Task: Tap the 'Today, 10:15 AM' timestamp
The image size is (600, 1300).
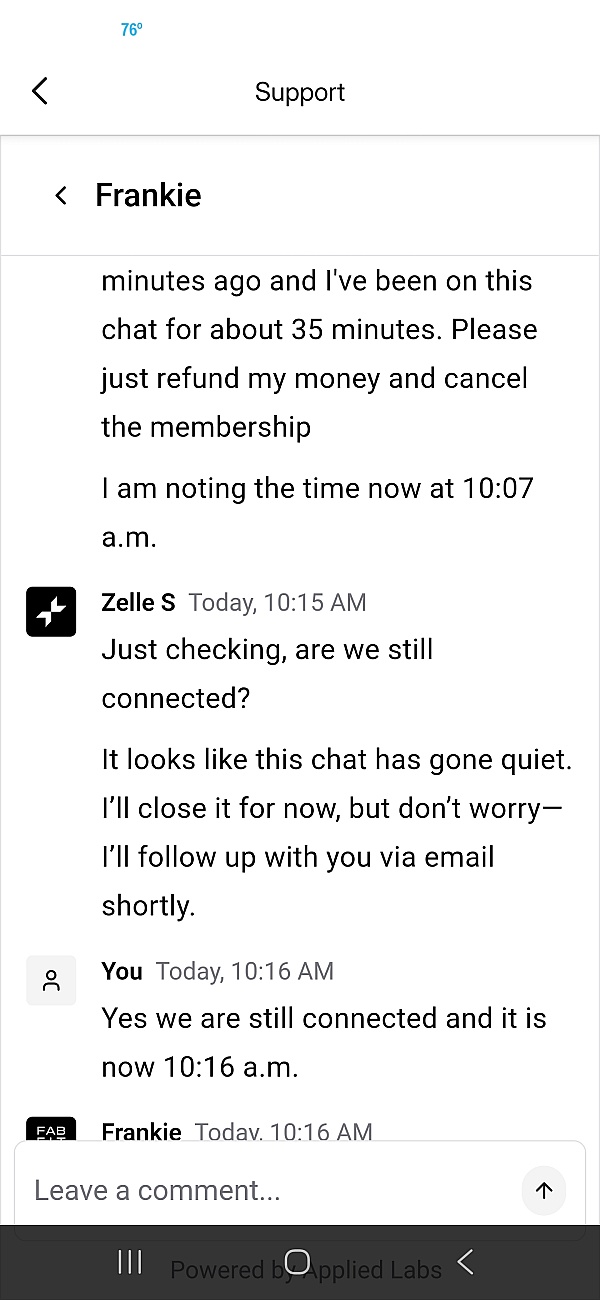Action: pyautogui.click(x=277, y=602)
